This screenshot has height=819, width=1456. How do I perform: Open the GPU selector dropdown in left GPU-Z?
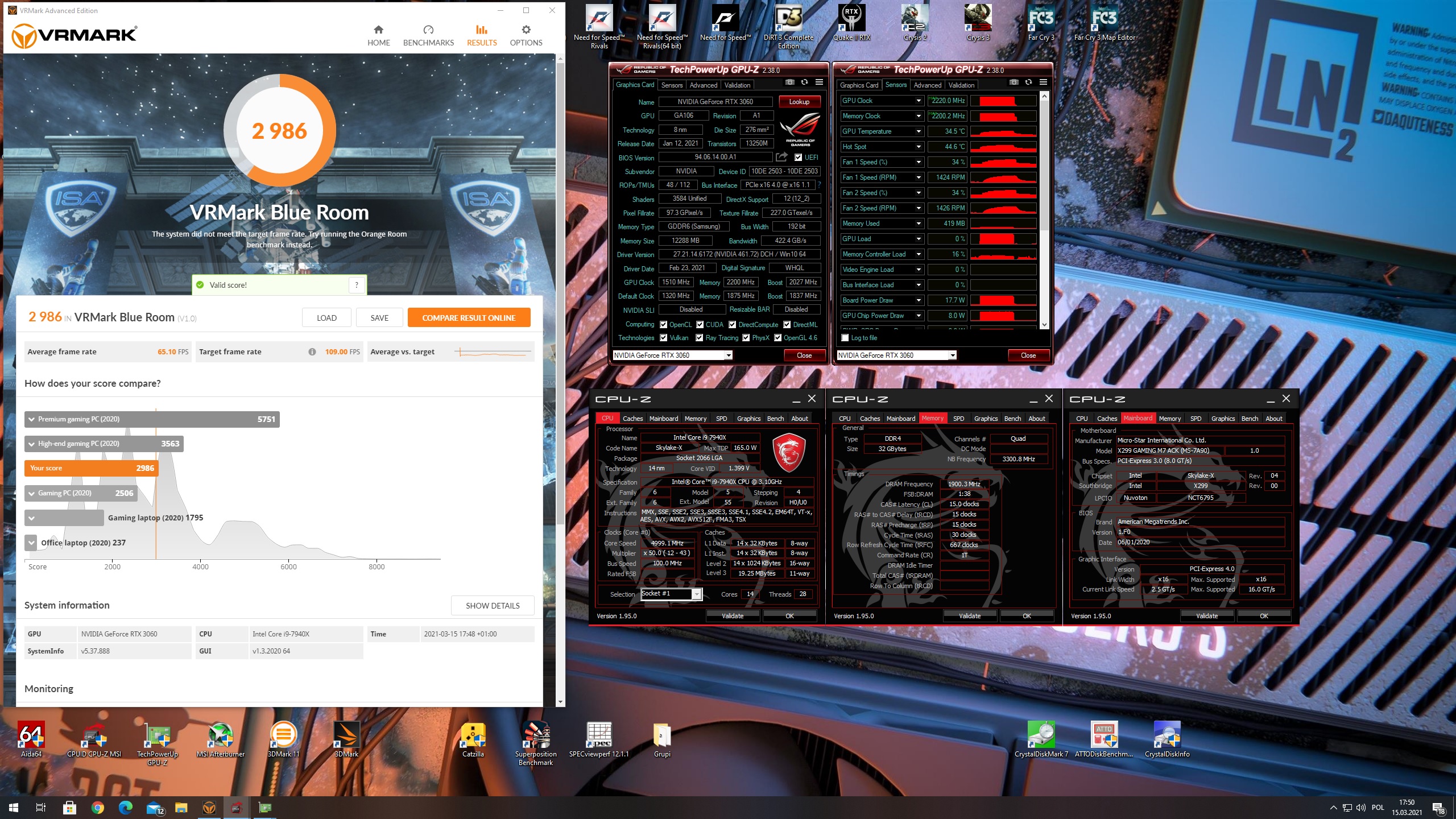[x=728, y=355]
